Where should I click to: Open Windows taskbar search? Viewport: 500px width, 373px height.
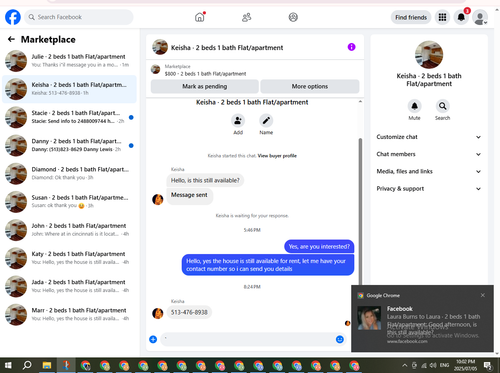(x=27, y=365)
